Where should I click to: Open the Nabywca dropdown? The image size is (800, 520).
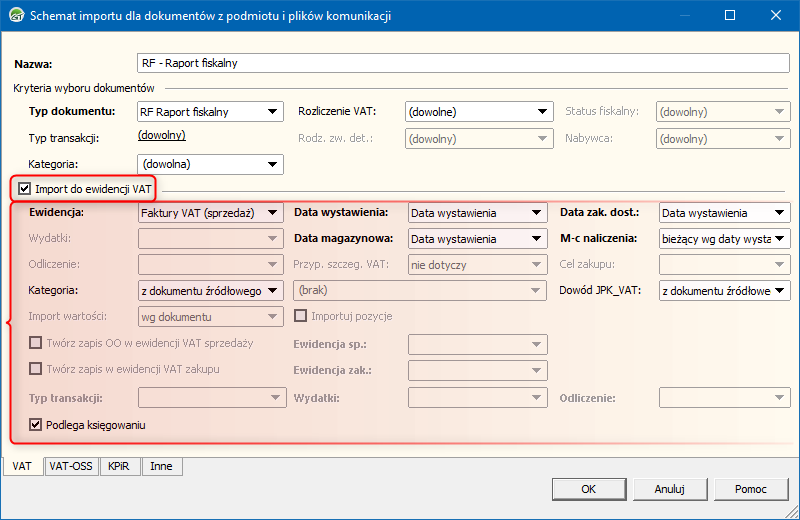click(723, 139)
